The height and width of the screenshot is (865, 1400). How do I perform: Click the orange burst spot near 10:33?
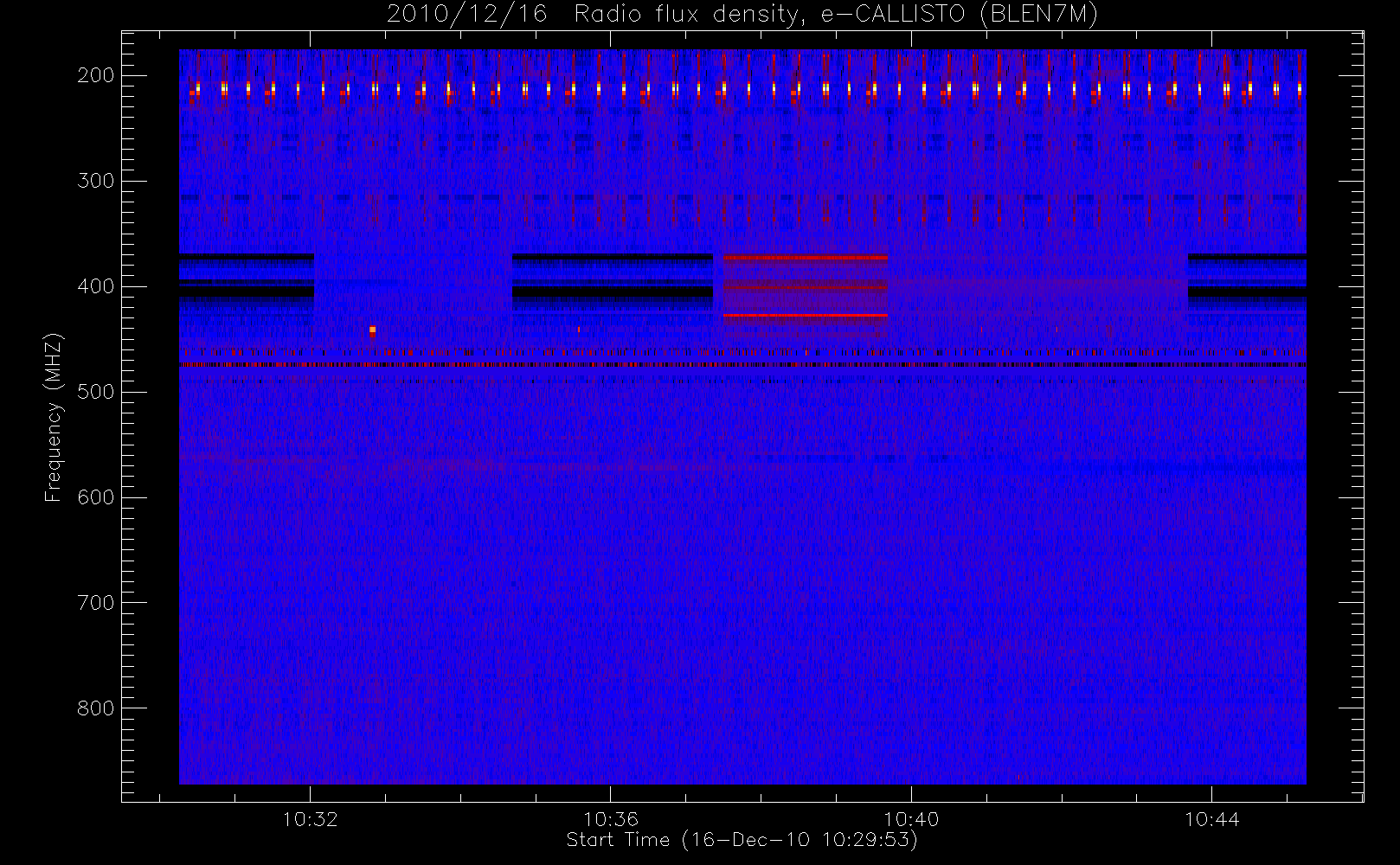372,330
